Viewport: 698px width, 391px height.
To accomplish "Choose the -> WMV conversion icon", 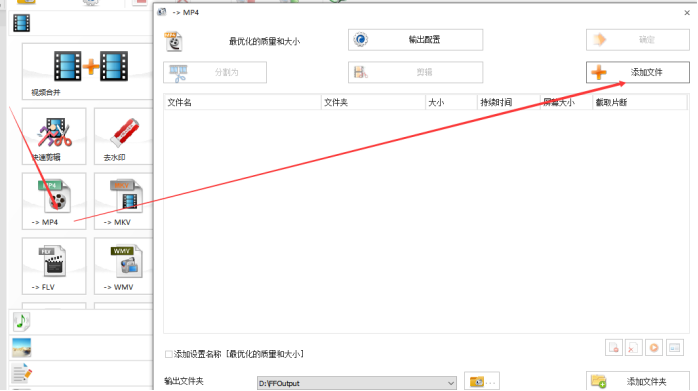I will (x=123, y=266).
